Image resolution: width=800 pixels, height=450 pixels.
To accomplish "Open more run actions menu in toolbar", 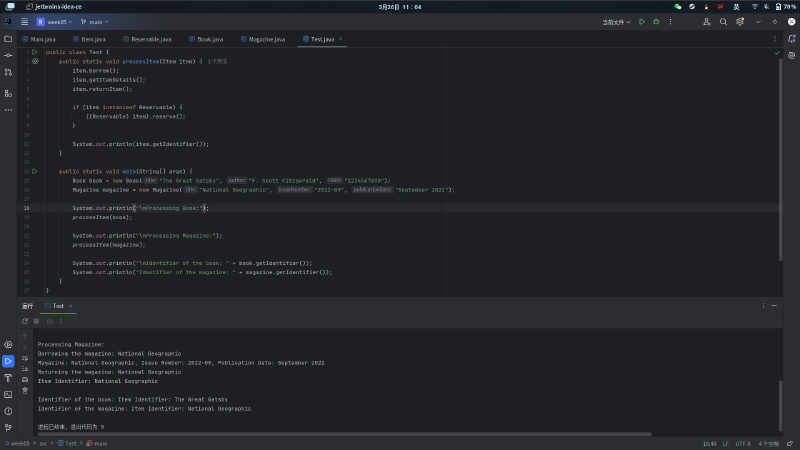I will (670, 22).
